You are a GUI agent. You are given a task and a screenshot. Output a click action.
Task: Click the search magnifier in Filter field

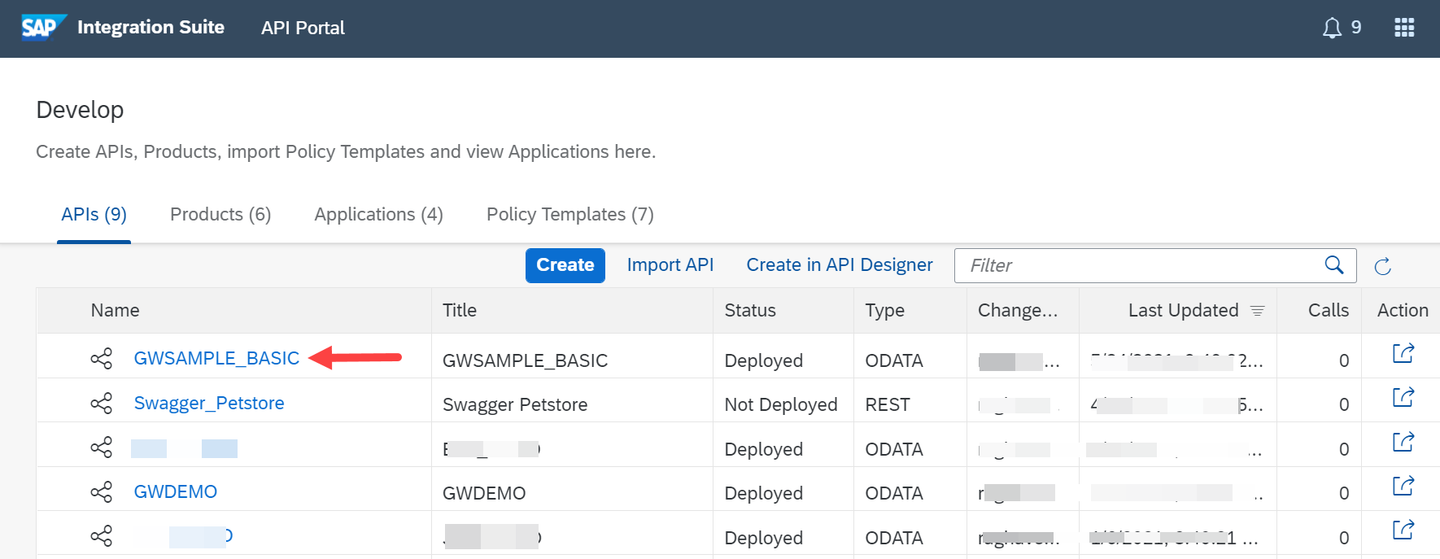[1334, 265]
